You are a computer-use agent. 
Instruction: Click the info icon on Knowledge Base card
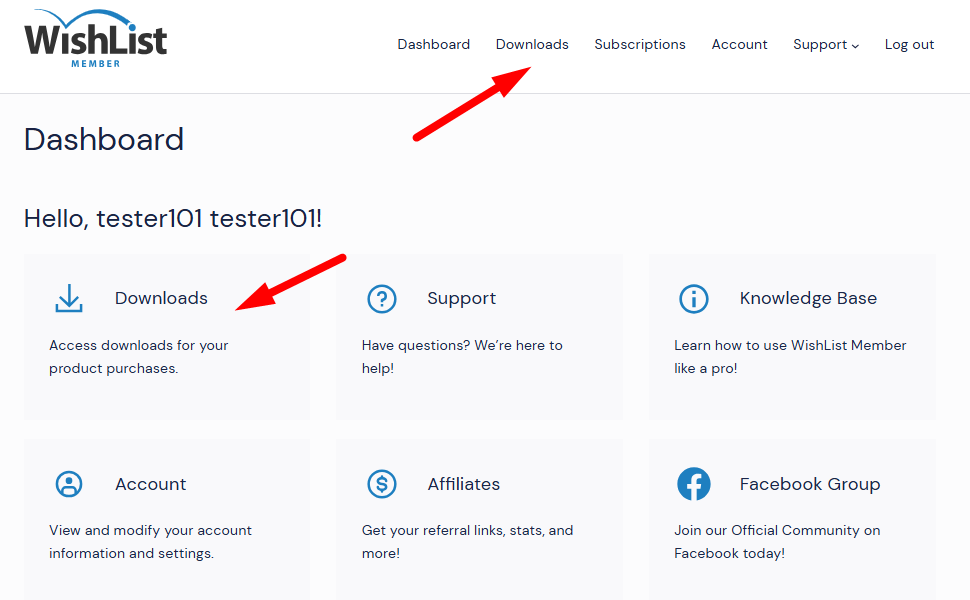694,298
